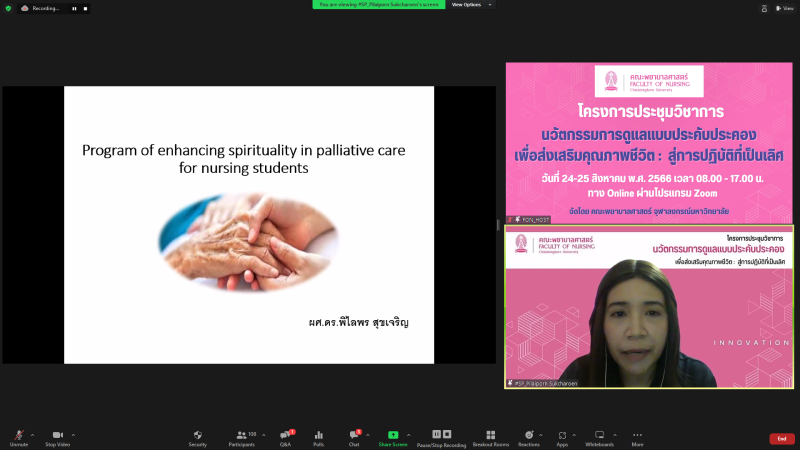Pause or stop the meeting recording

pos(441,436)
